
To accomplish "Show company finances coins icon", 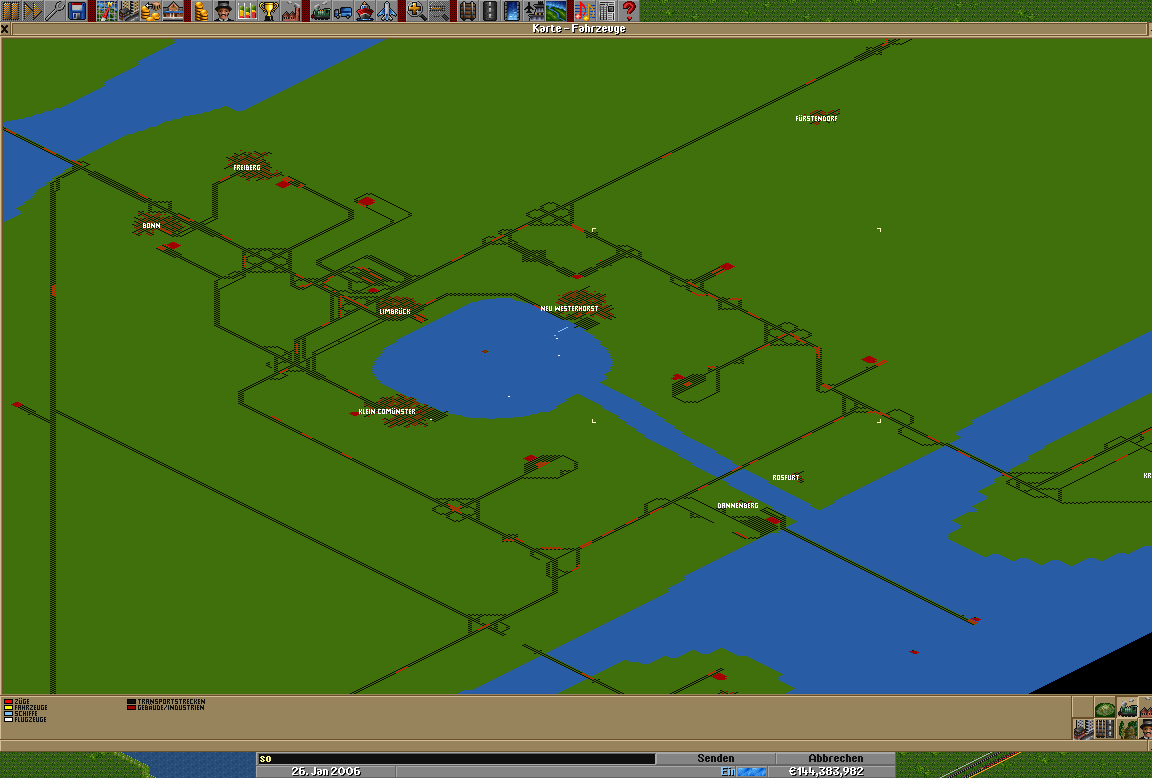I will tap(201, 10).
